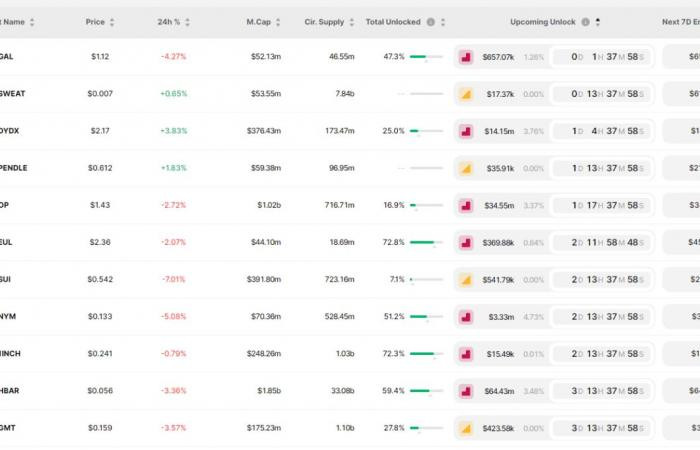Click the EUL 72.8% unlocked progress bar
Image resolution: width=700 pixels, height=450 pixels.
coord(427,242)
